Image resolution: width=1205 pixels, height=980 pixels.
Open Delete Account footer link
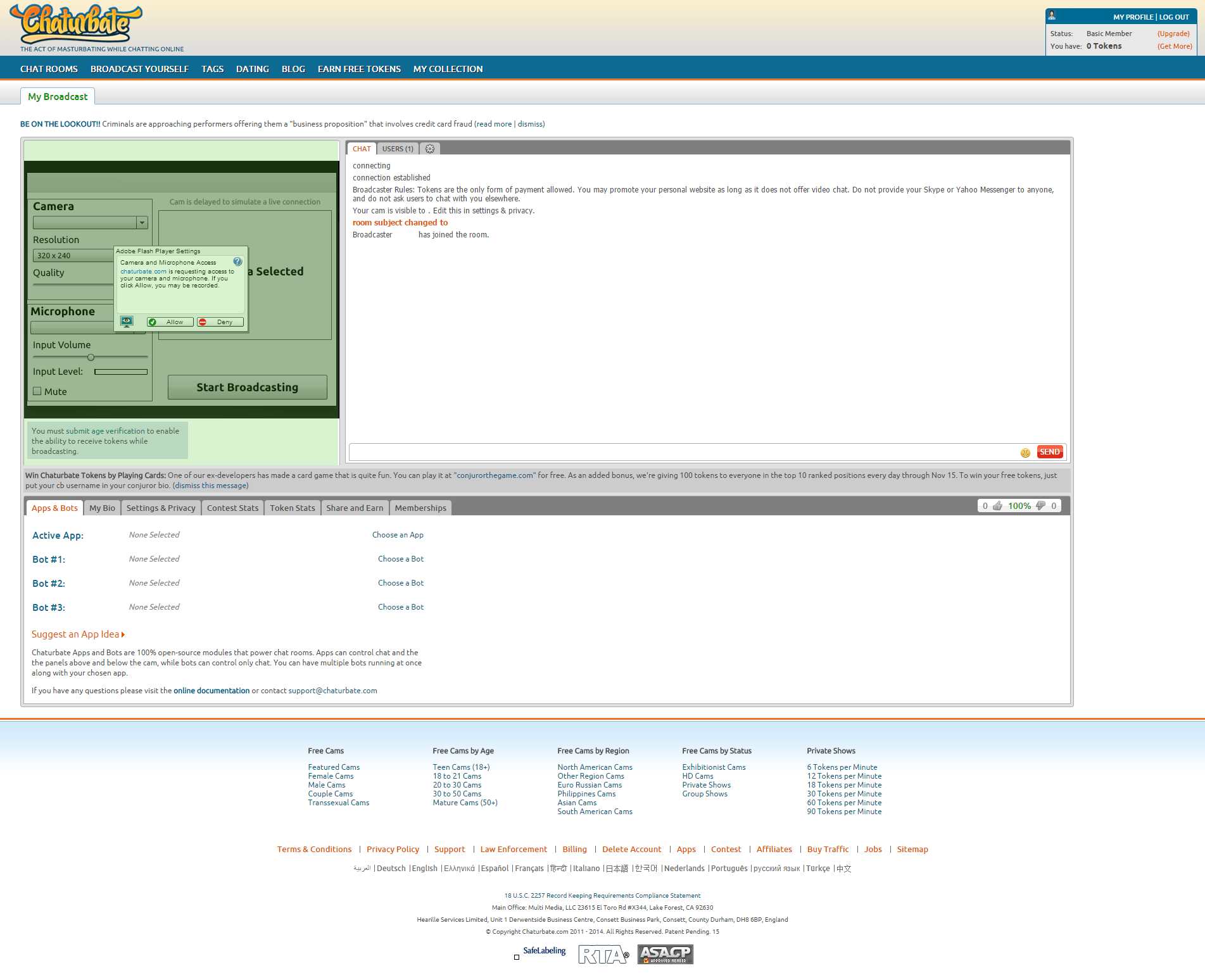(x=631, y=850)
